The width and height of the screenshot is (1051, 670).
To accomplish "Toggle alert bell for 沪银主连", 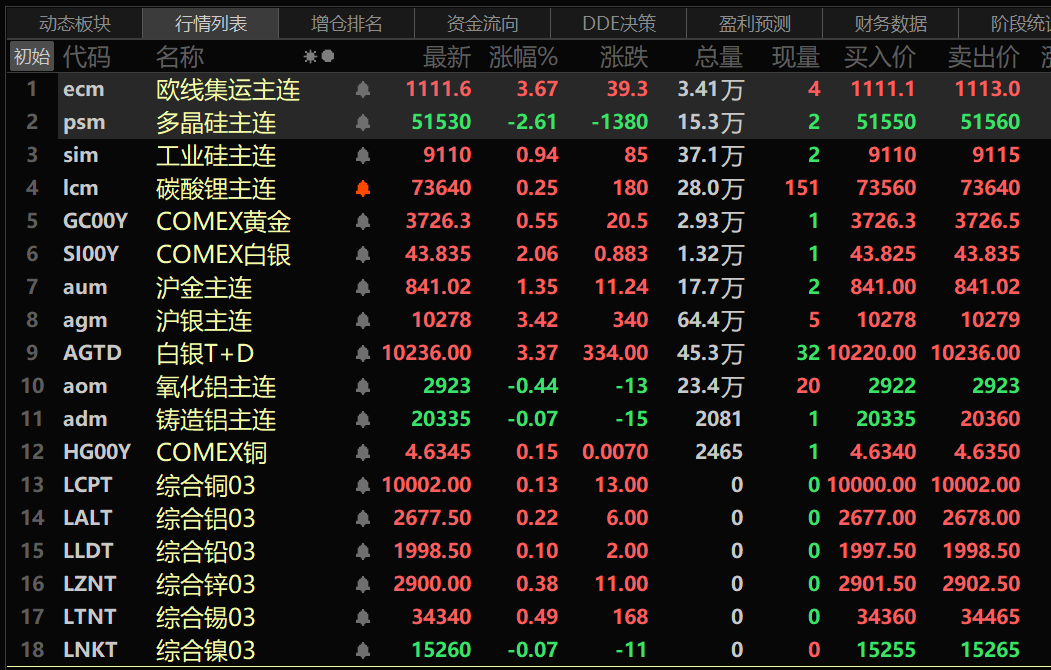I will click(x=363, y=321).
